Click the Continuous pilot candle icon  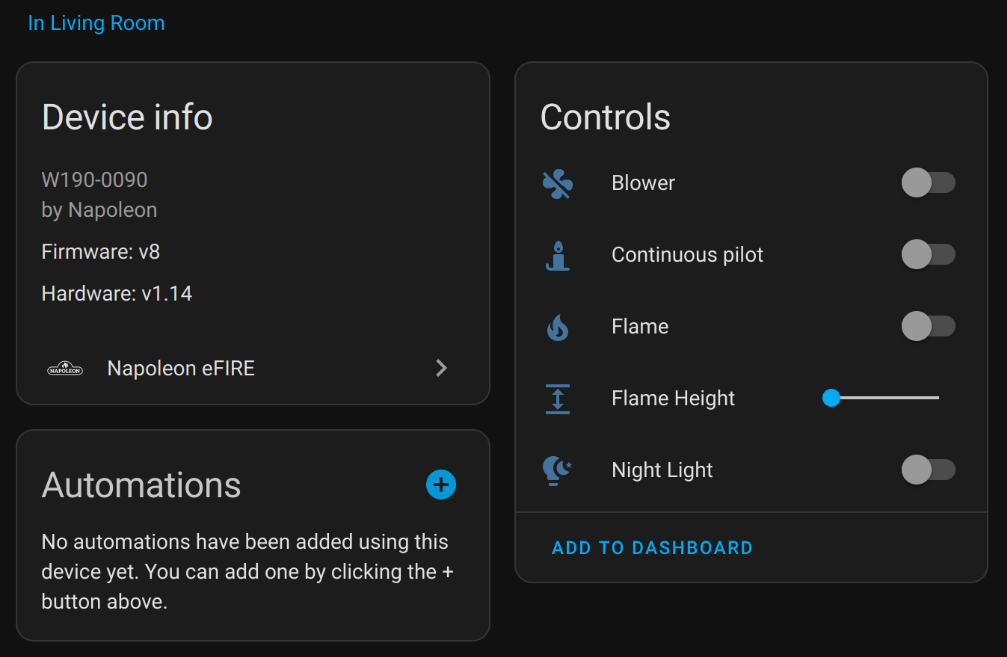(558, 255)
